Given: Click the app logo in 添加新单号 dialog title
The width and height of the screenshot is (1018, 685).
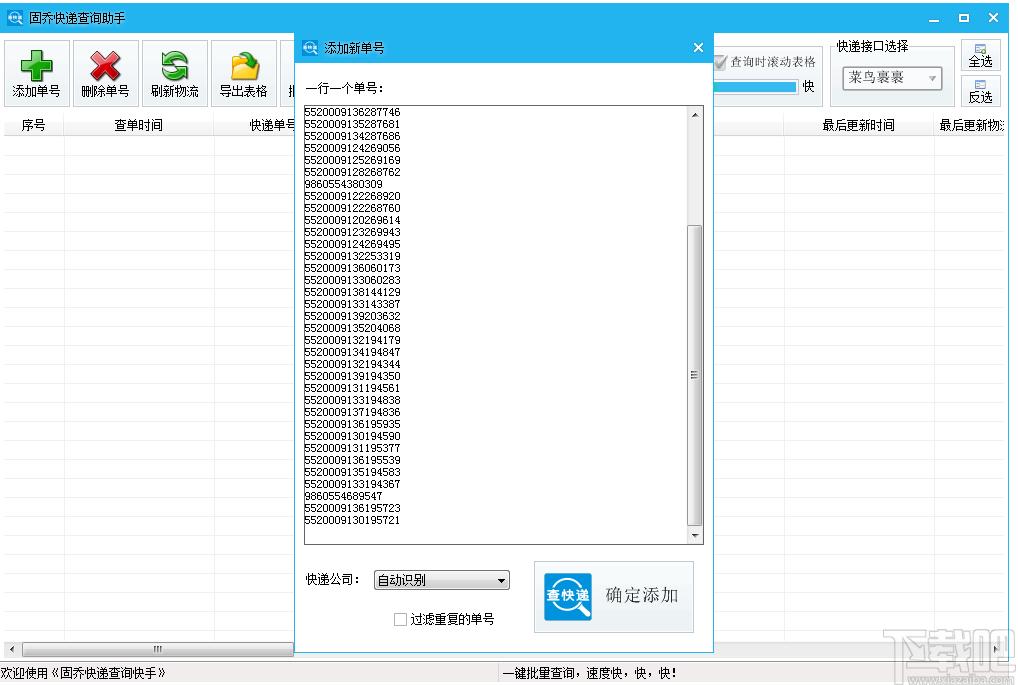Looking at the screenshot, I should click(310, 47).
